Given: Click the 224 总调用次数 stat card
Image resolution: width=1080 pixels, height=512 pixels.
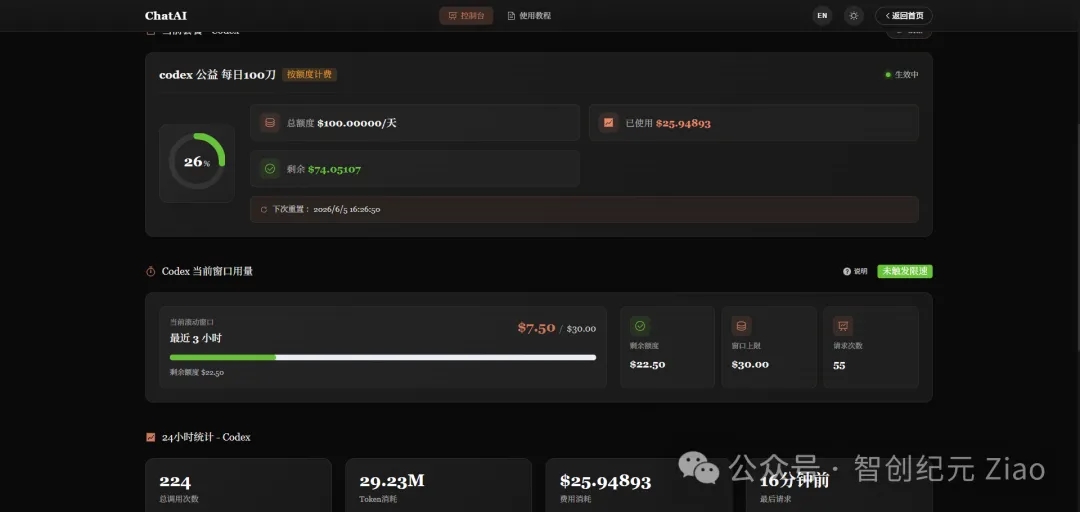Looking at the screenshot, I should [x=238, y=486].
